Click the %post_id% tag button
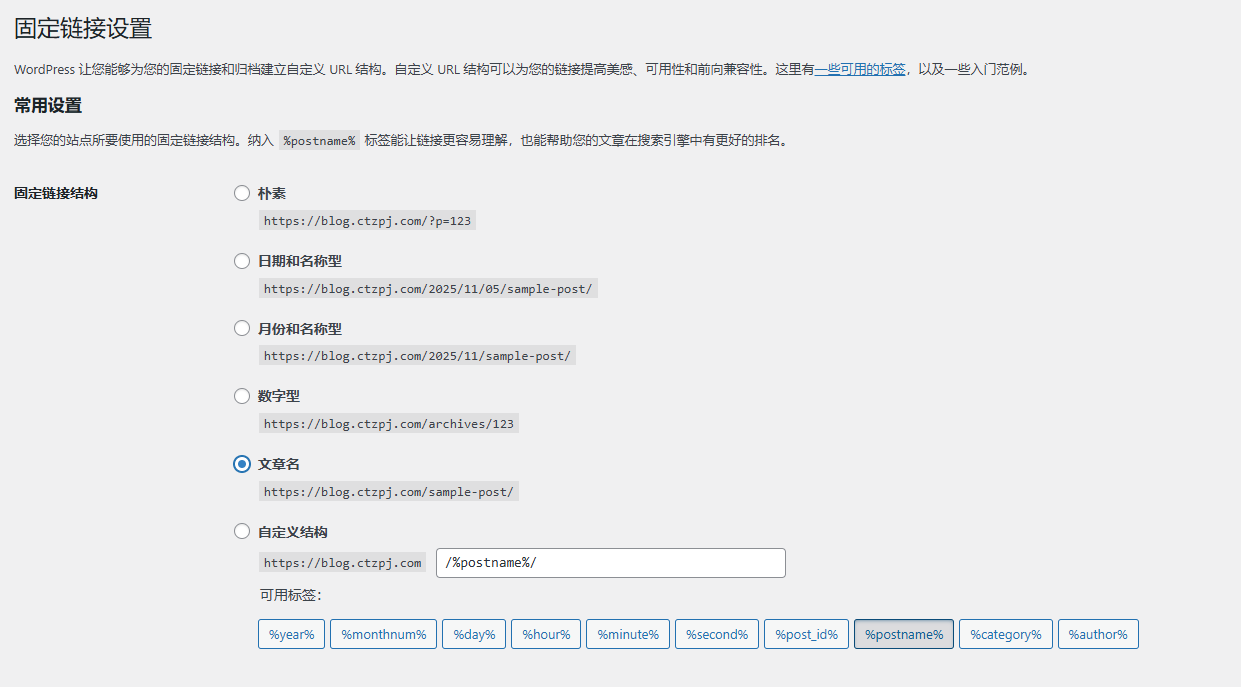The height and width of the screenshot is (687, 1241). pyautogui.click(x=806, y=635)
